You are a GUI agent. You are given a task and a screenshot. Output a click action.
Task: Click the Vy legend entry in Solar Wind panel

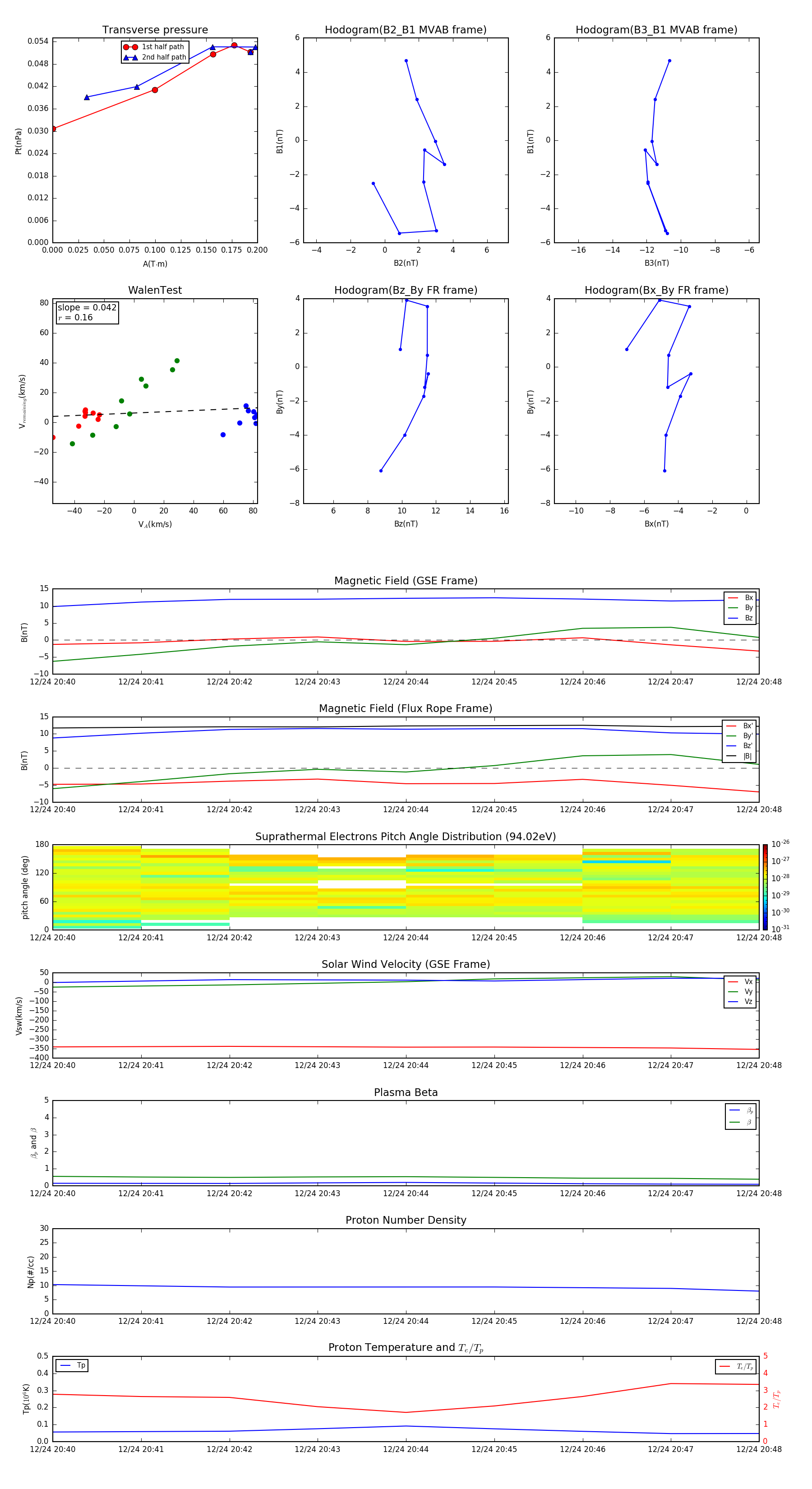(740, 991)
